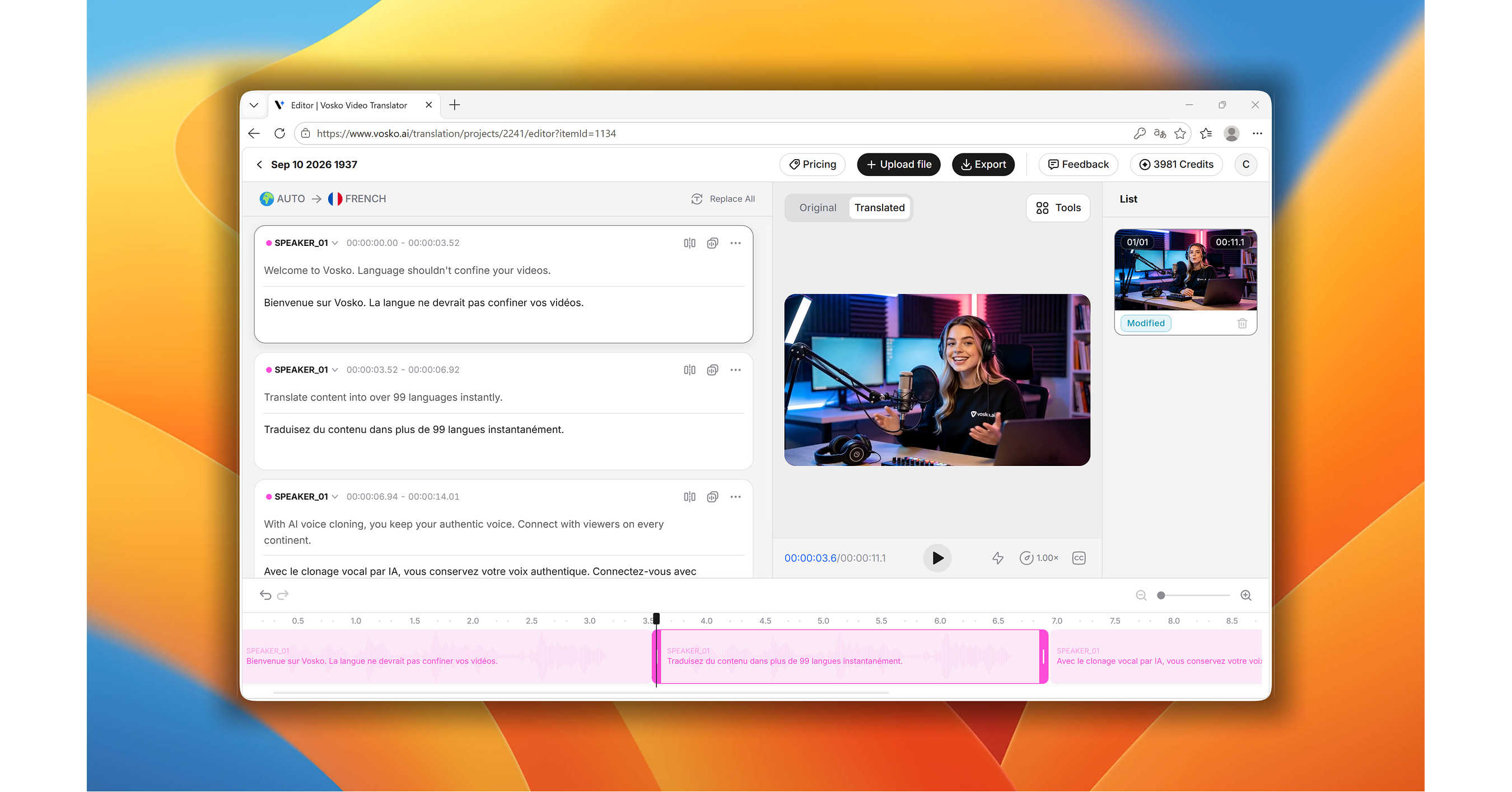This screenshot has height=792, width=1512.
Task: Undo the last edit
Action: pos(265,595)
